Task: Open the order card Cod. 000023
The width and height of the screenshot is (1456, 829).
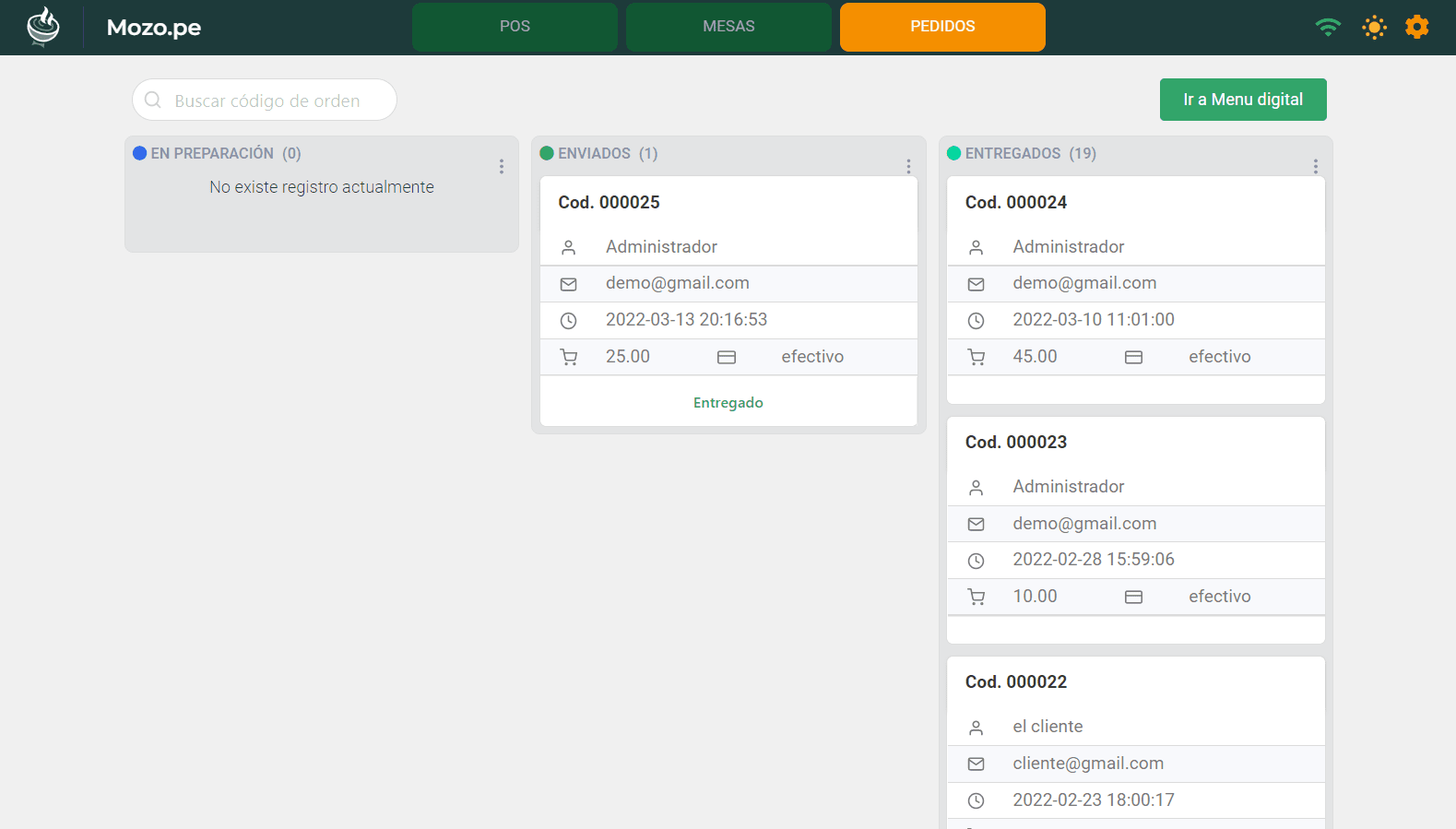Action: tap(1015, 443)
